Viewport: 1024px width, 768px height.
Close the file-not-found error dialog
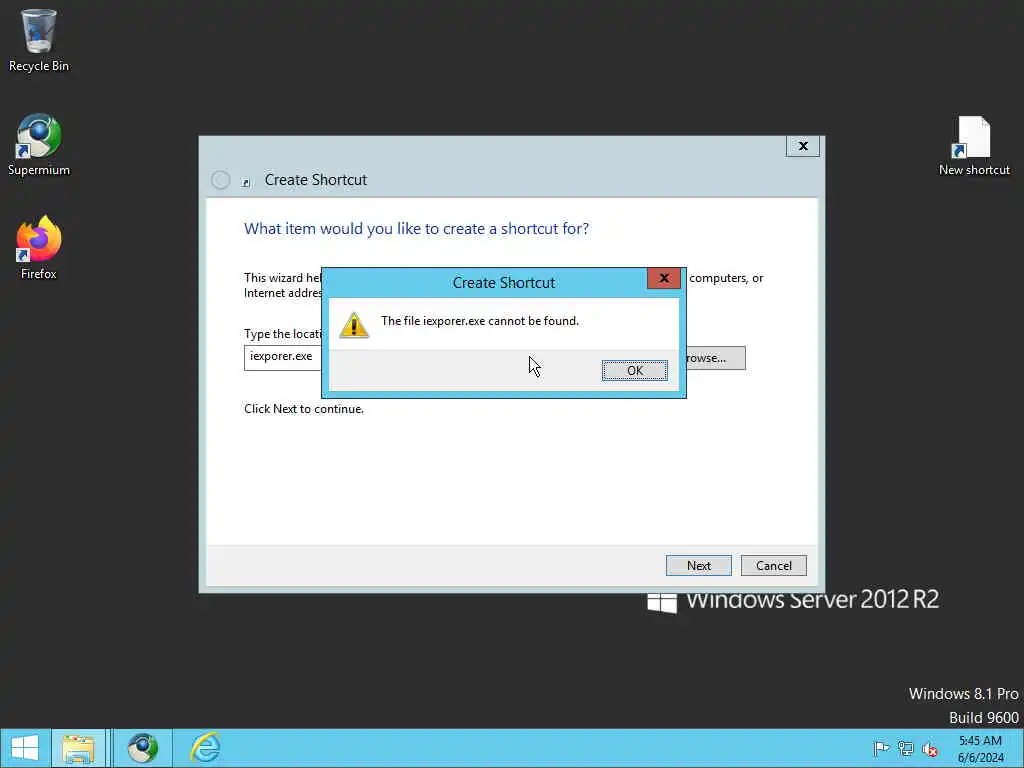click(664, 278)
